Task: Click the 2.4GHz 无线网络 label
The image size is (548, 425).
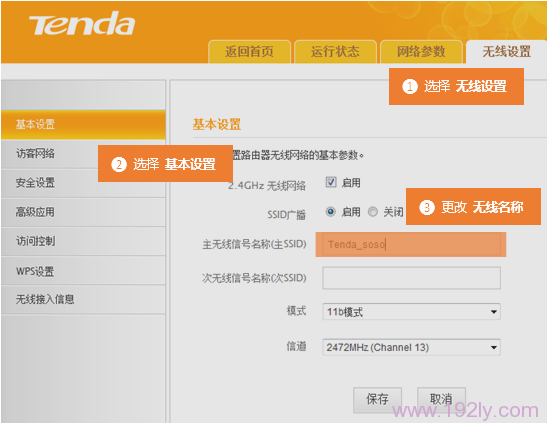Action: coord(267,186)
